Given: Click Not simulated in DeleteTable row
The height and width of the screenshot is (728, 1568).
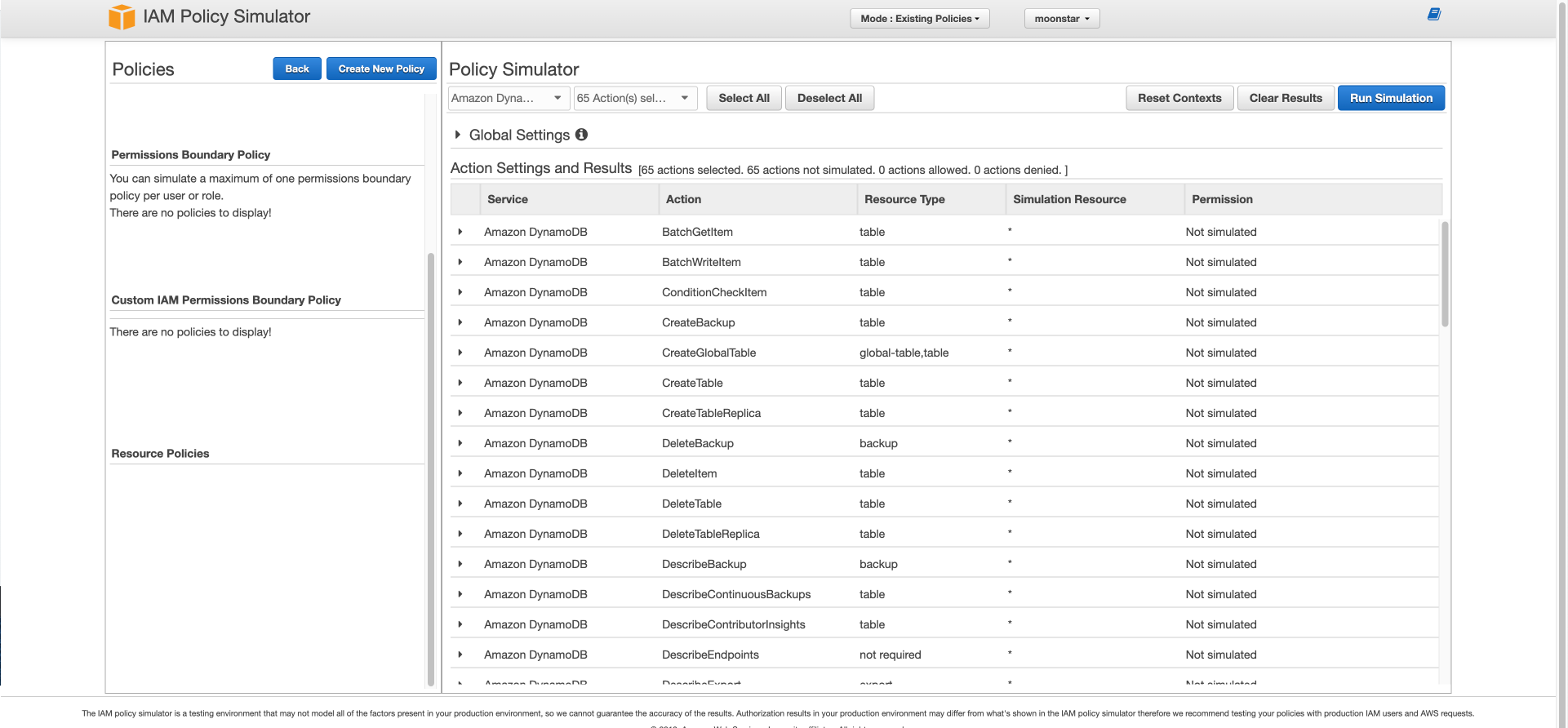Looking at the screenshot, I should (x=1221, y=504).
